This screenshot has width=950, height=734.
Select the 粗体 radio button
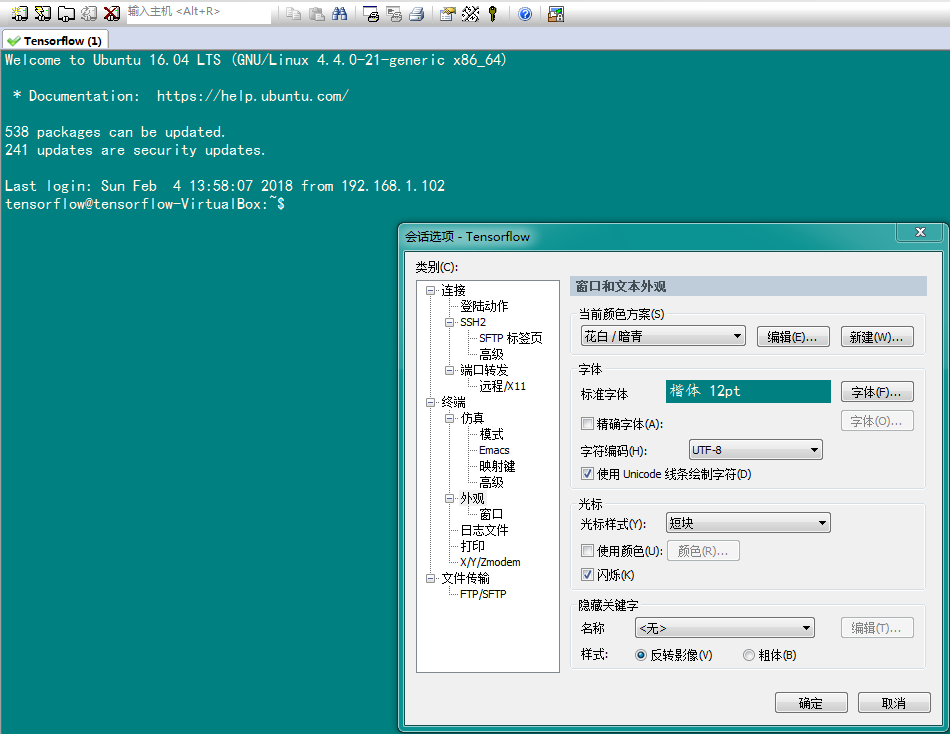click(749, 656)
